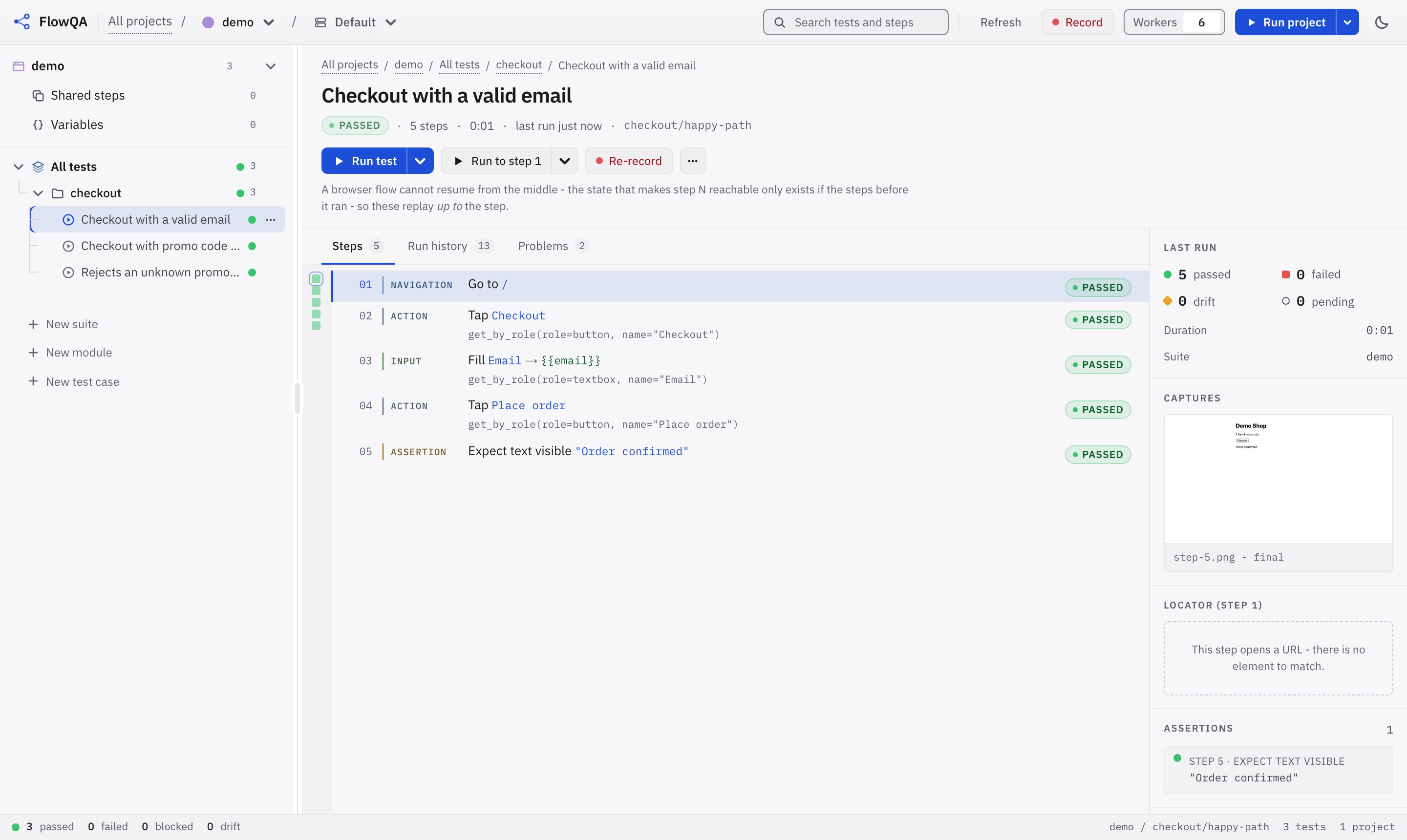Start recording with the Record button
The width and height of the screenshot is (1407, 840).
click(x=1077, y=22)
